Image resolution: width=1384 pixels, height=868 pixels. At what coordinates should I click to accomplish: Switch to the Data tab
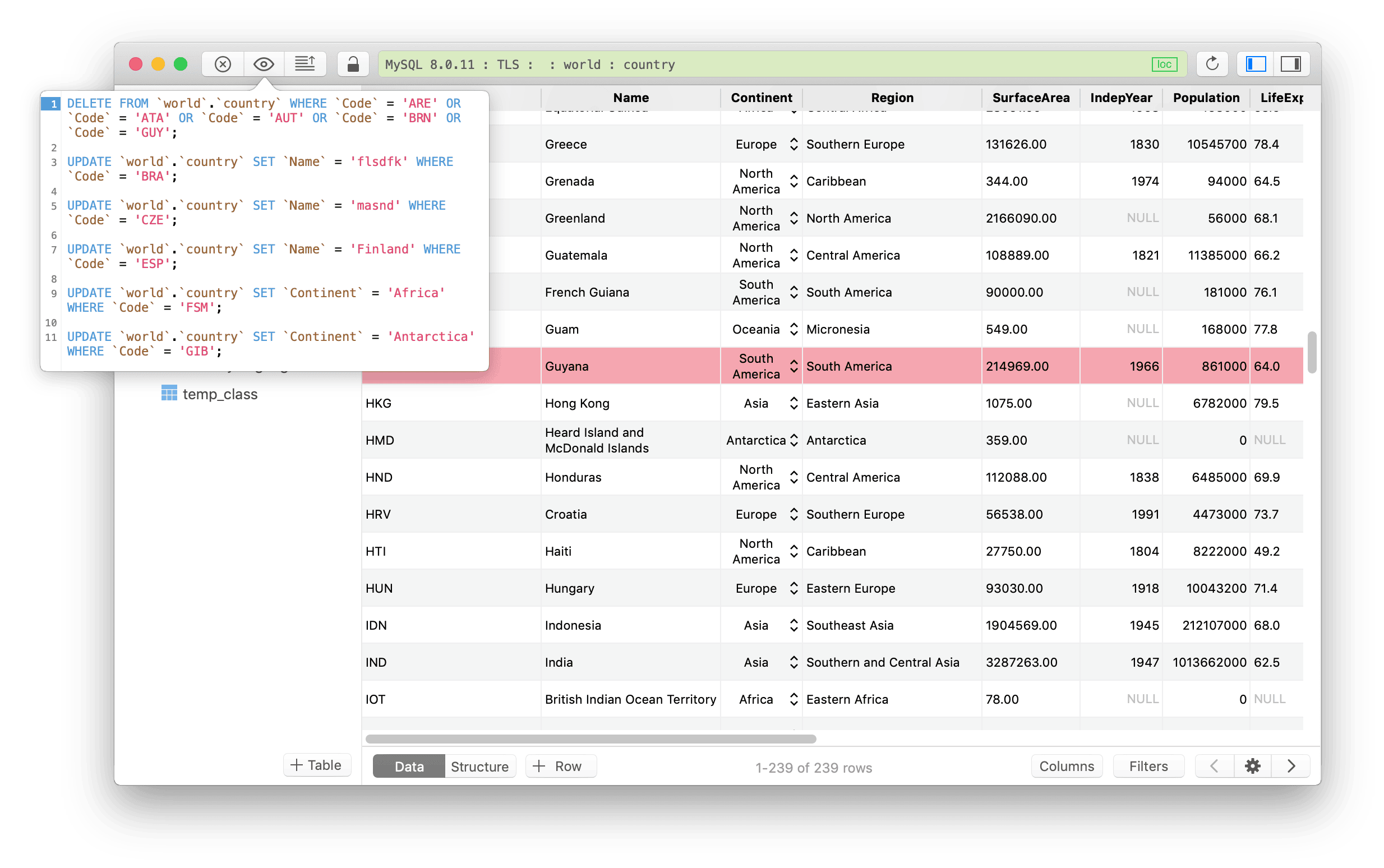coord(409,767)
